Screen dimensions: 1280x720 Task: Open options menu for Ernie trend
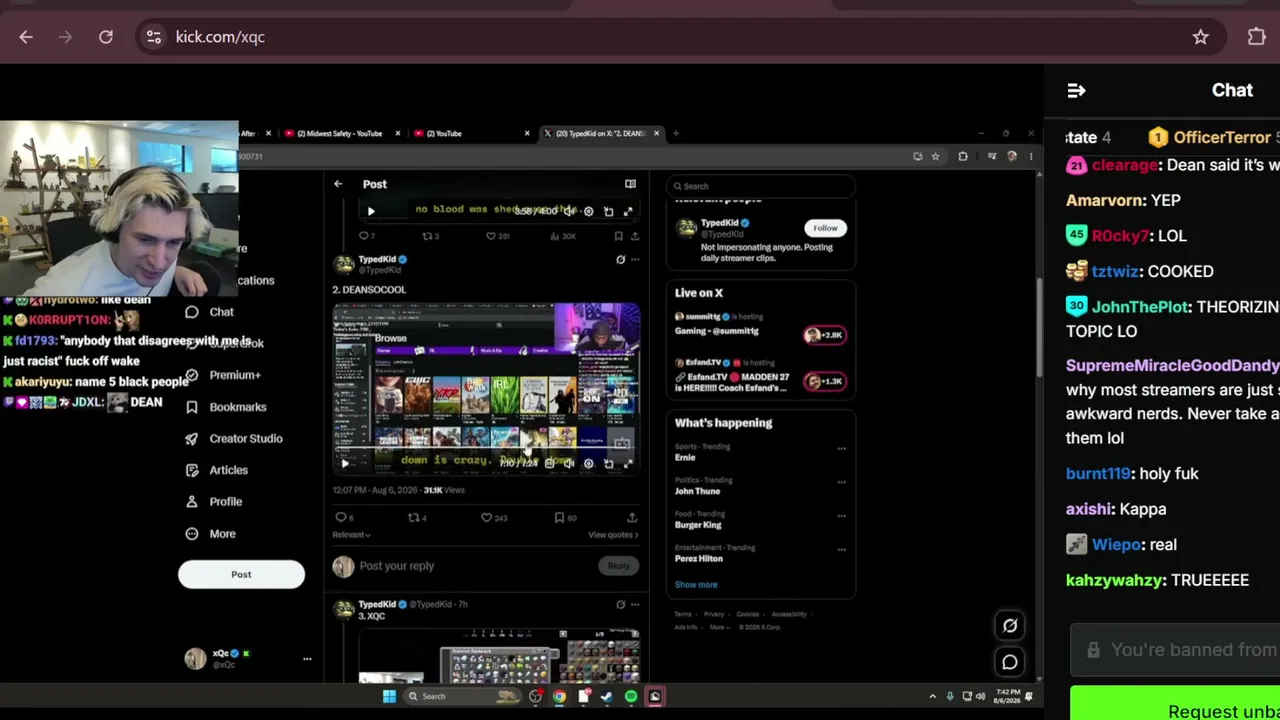[841, 448]
